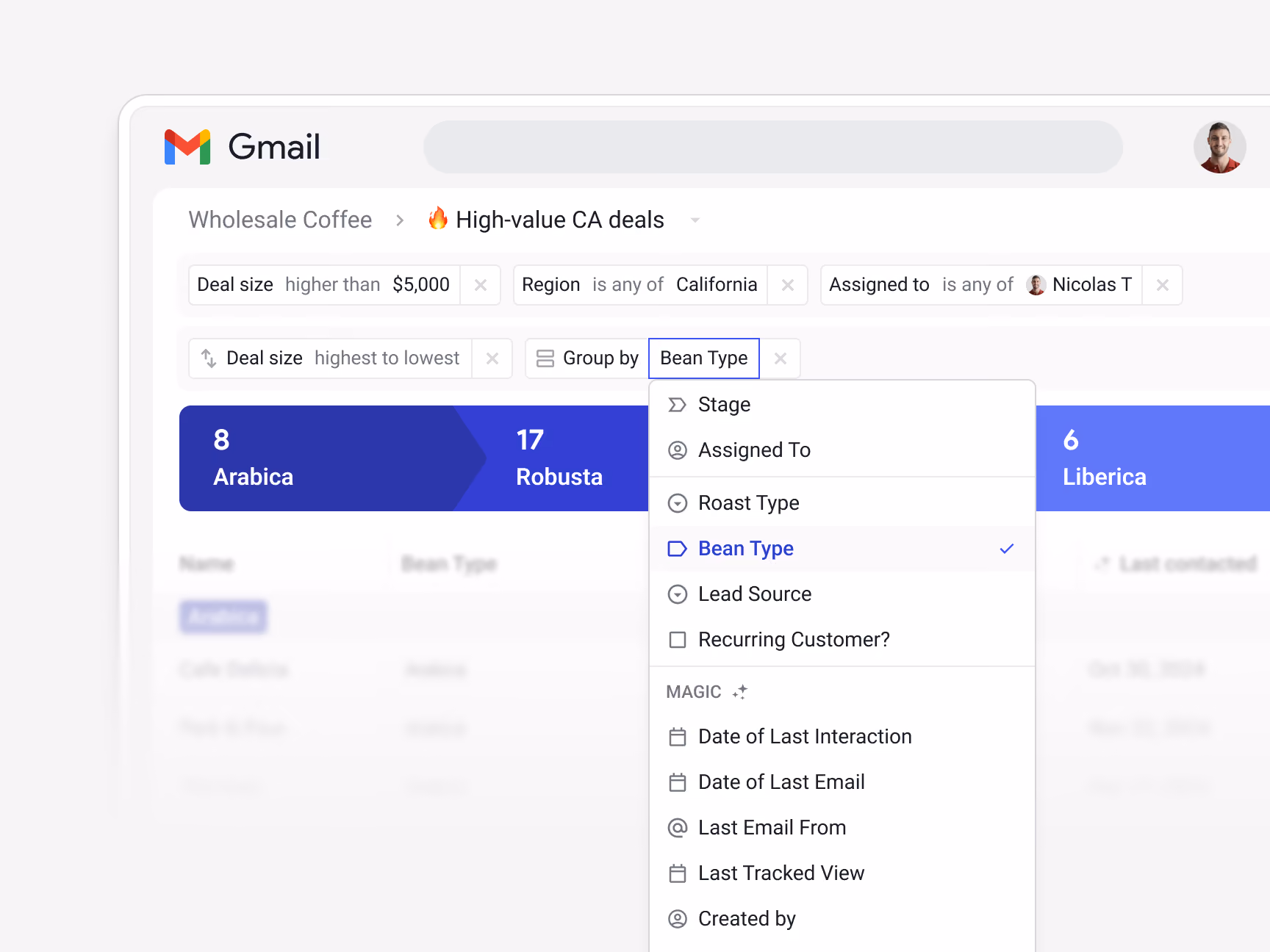The width and height of the screenshot is (1270, 952).
Task: Click the MAGIC section label
Action: point(694,692)
